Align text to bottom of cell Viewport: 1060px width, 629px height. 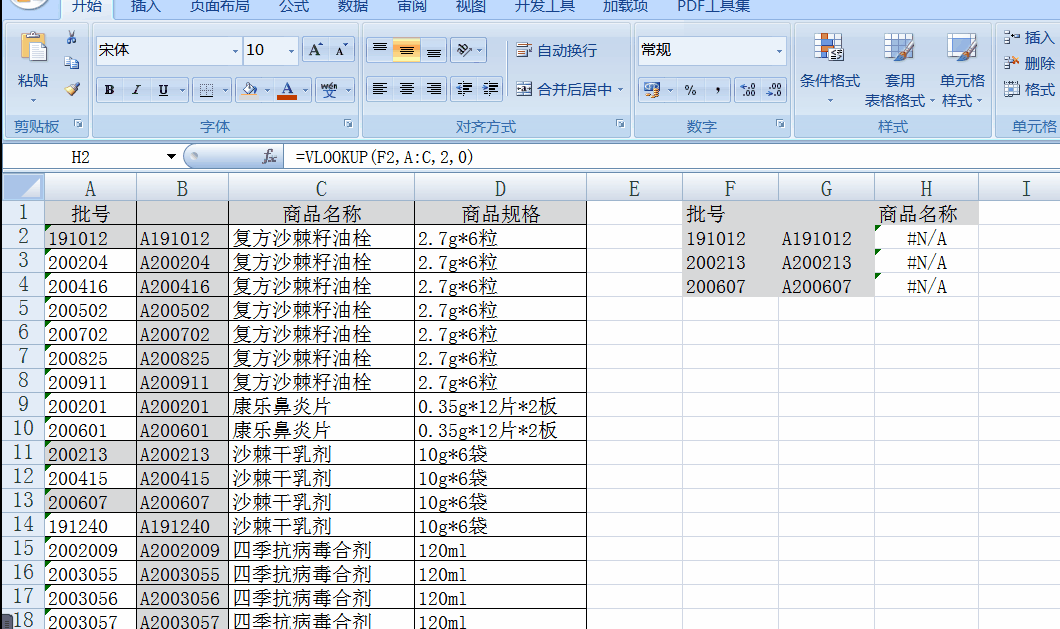433,50
